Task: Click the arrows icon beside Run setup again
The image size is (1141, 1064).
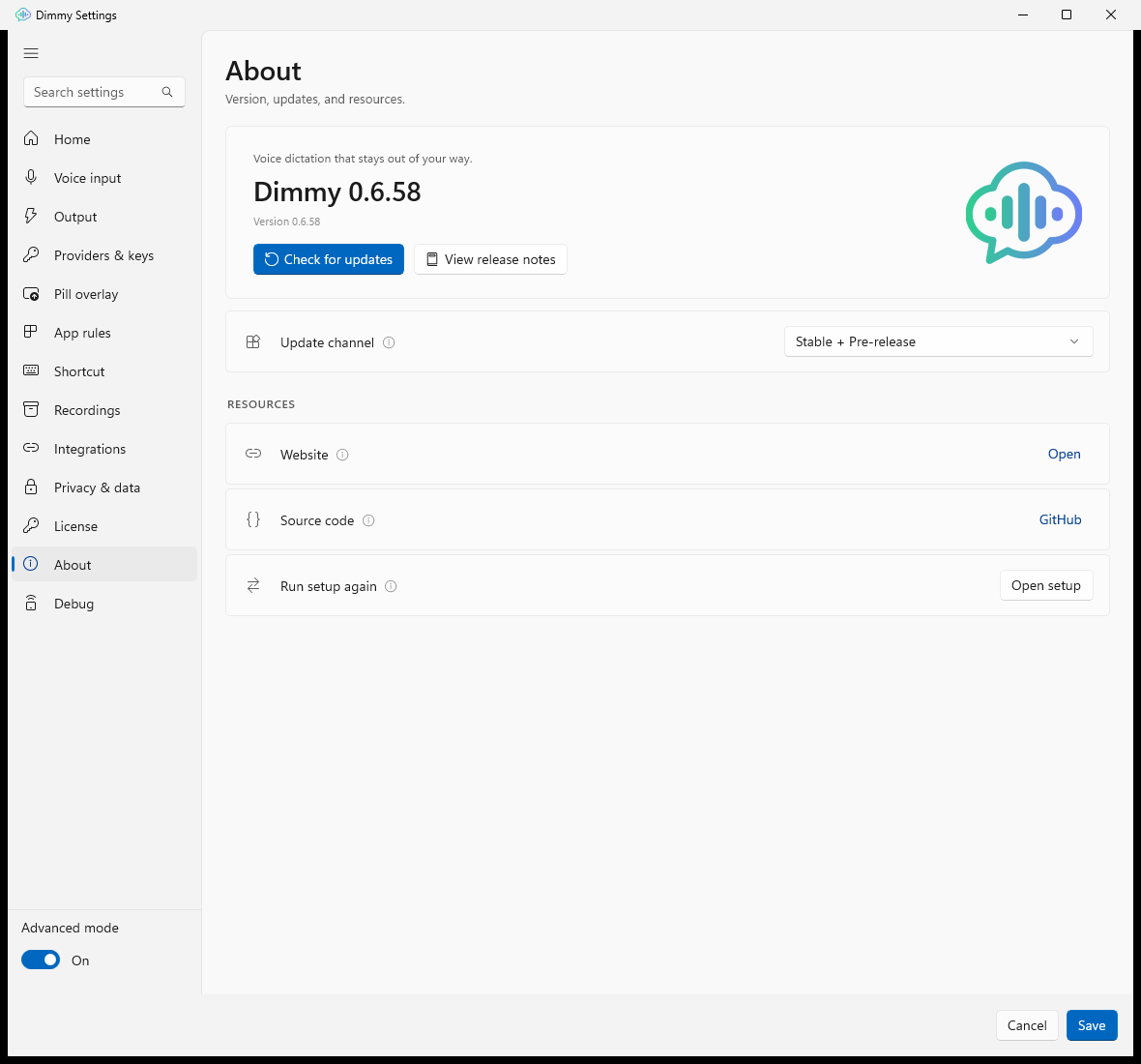Action: coord(253,585)
